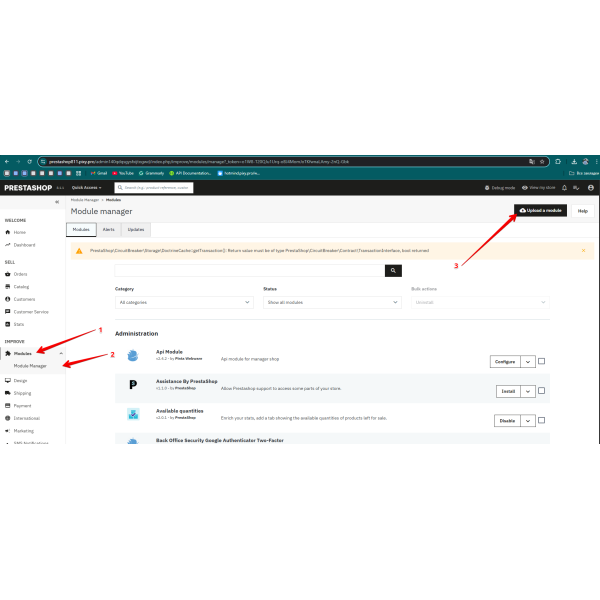Open the Quick Access dropdown
Screen dimensions: 600x600
tap(86, 188)
